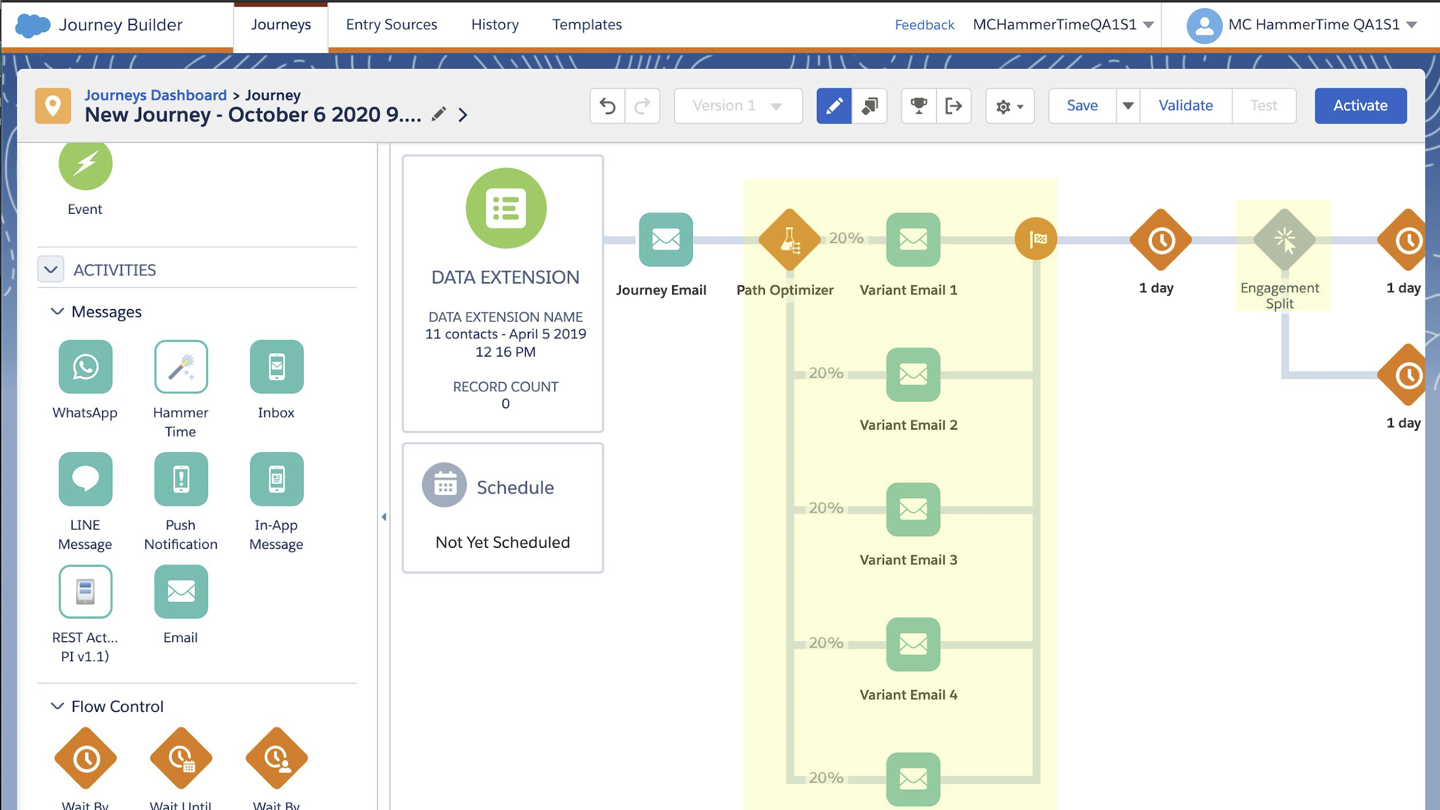Collapse the ACTIVITIES section

click(x=51, y=269)
